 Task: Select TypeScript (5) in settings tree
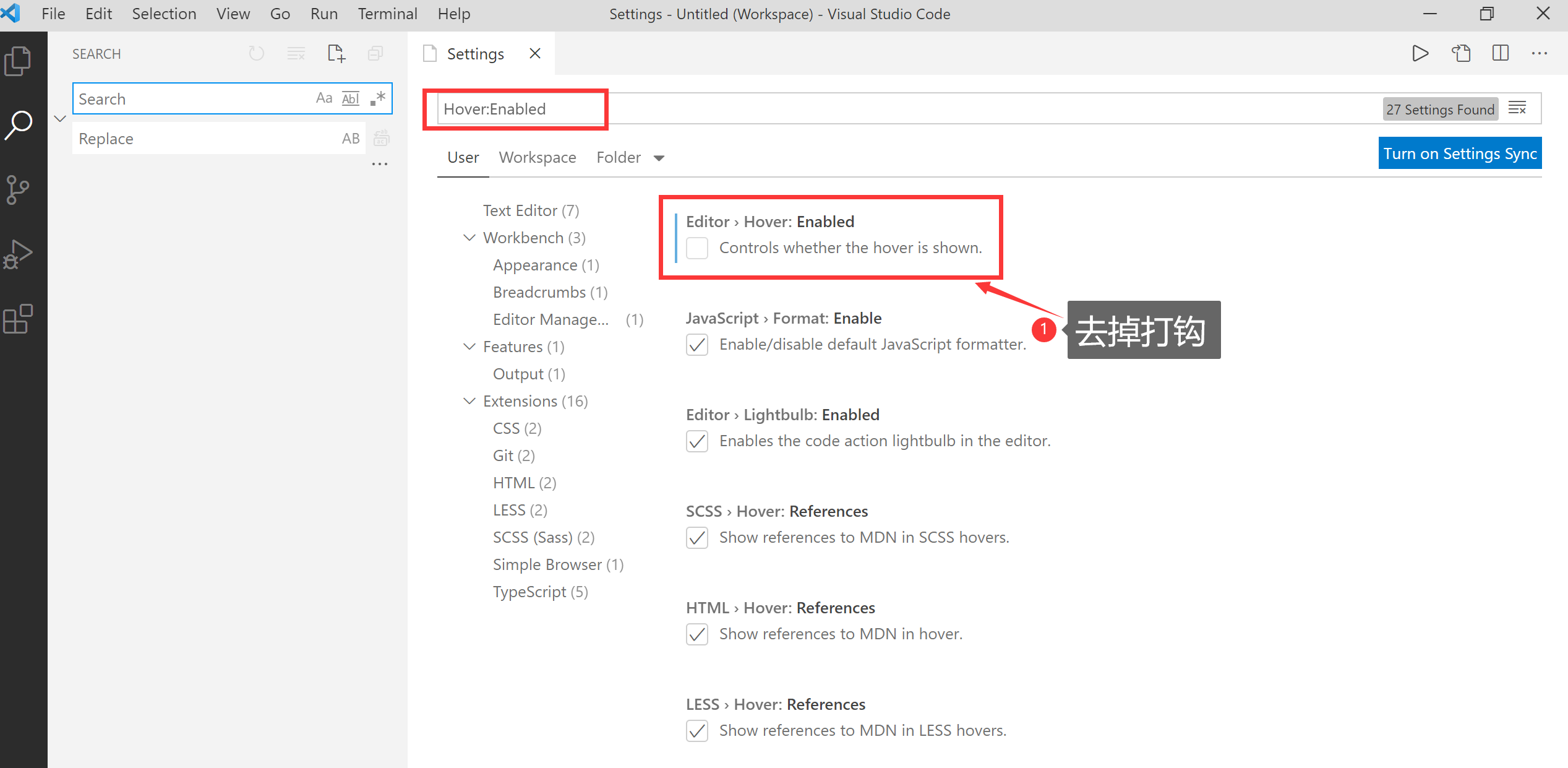[540, 592]
